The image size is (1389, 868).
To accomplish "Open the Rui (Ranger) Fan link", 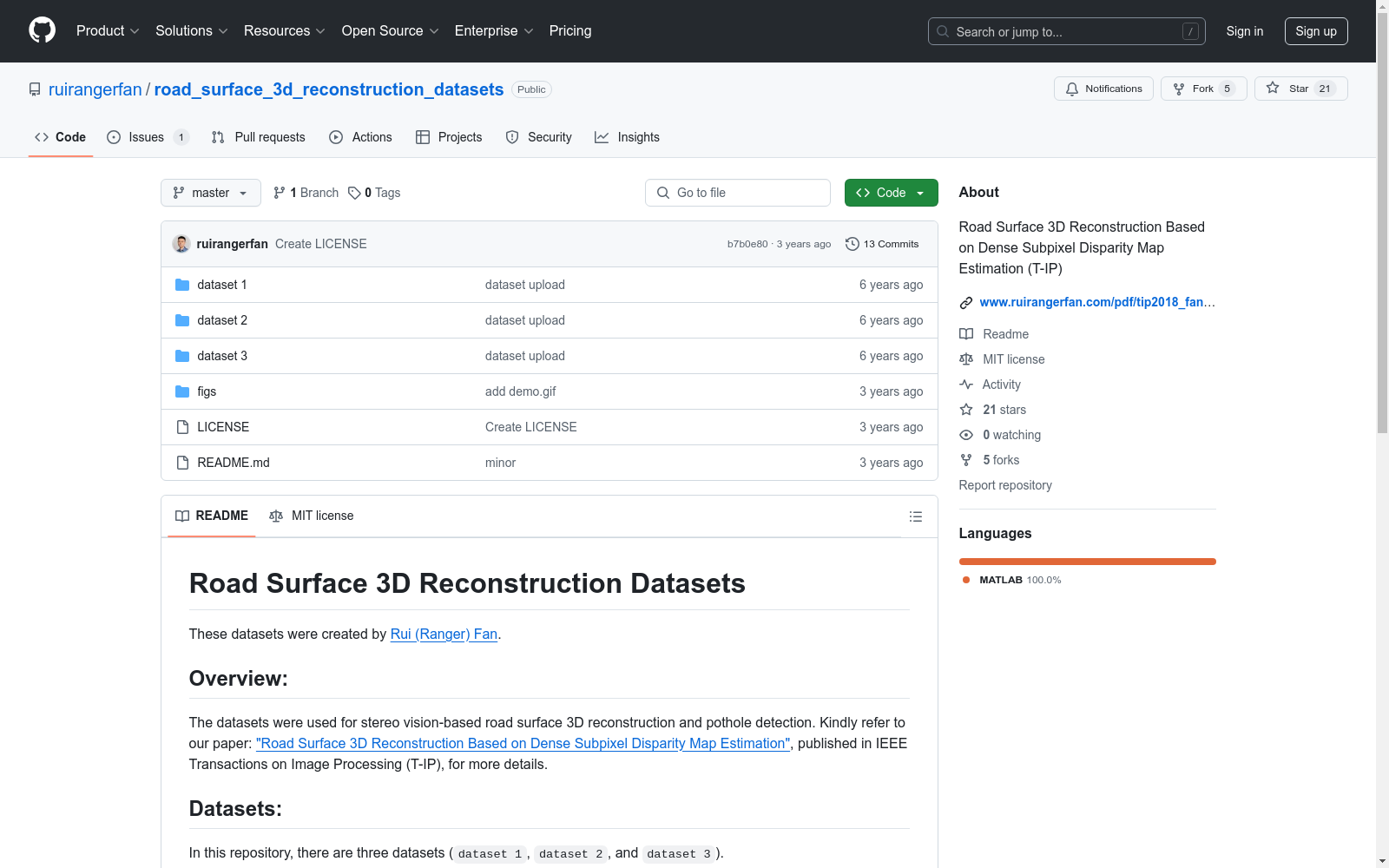I will 444,635.
